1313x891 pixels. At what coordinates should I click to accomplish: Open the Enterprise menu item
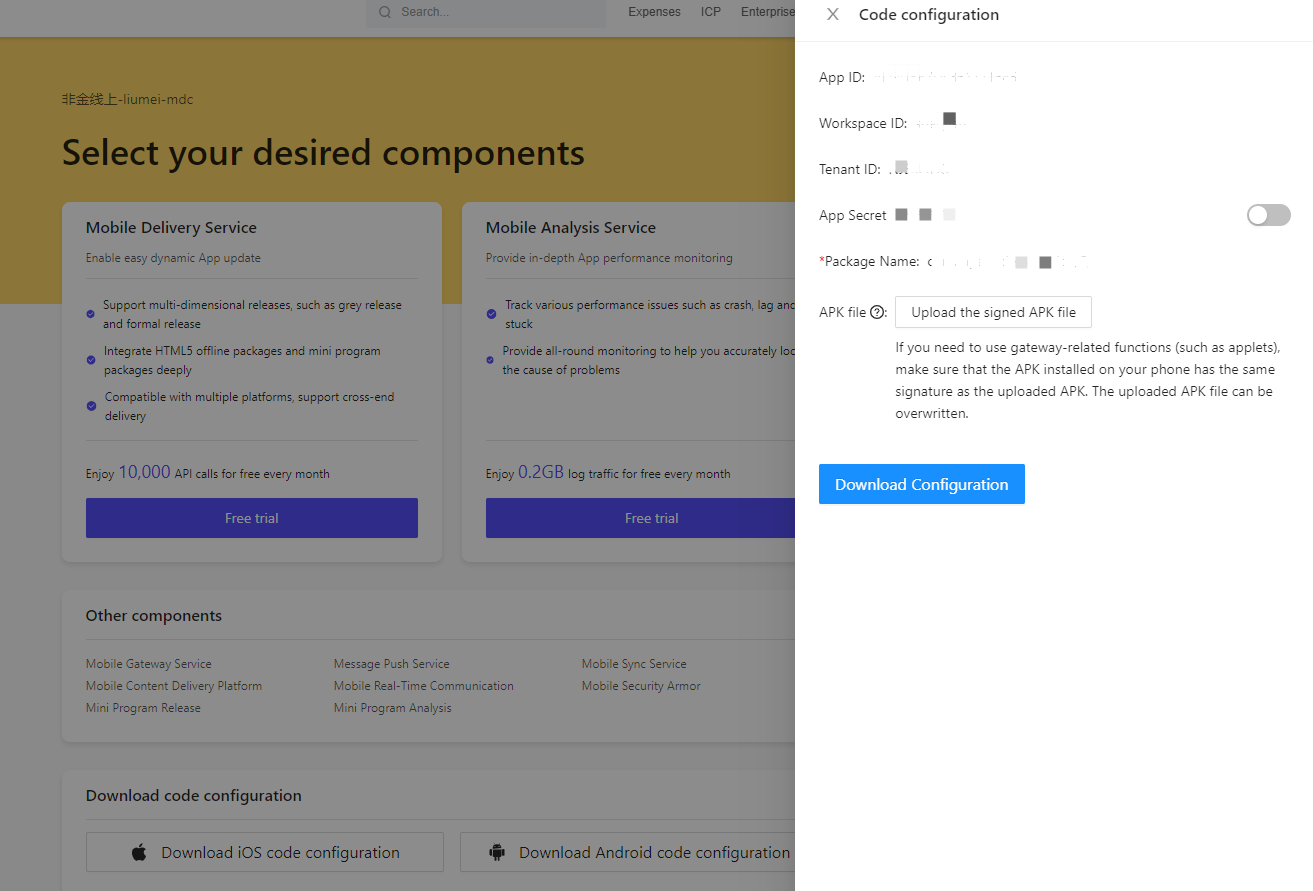768,12
